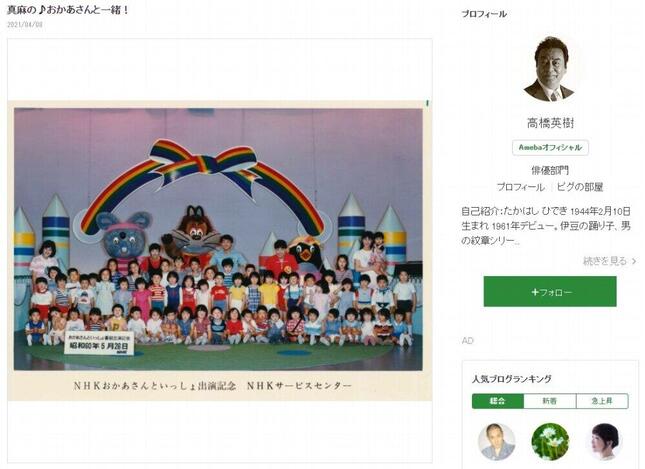Viewport: 645px width, 469px height.
Task: Click the Amebaオフィシャル badge
Action: coord(550,147)
